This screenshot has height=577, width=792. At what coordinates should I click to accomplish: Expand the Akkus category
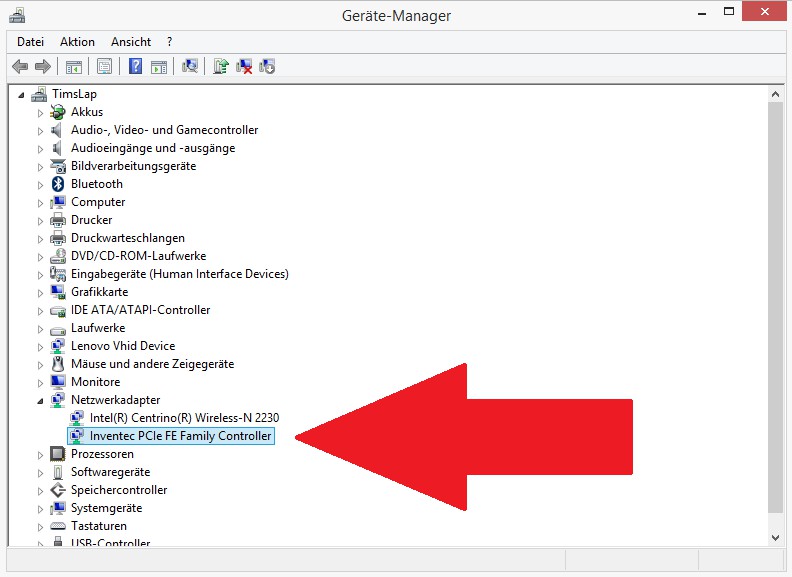point(41,112)
